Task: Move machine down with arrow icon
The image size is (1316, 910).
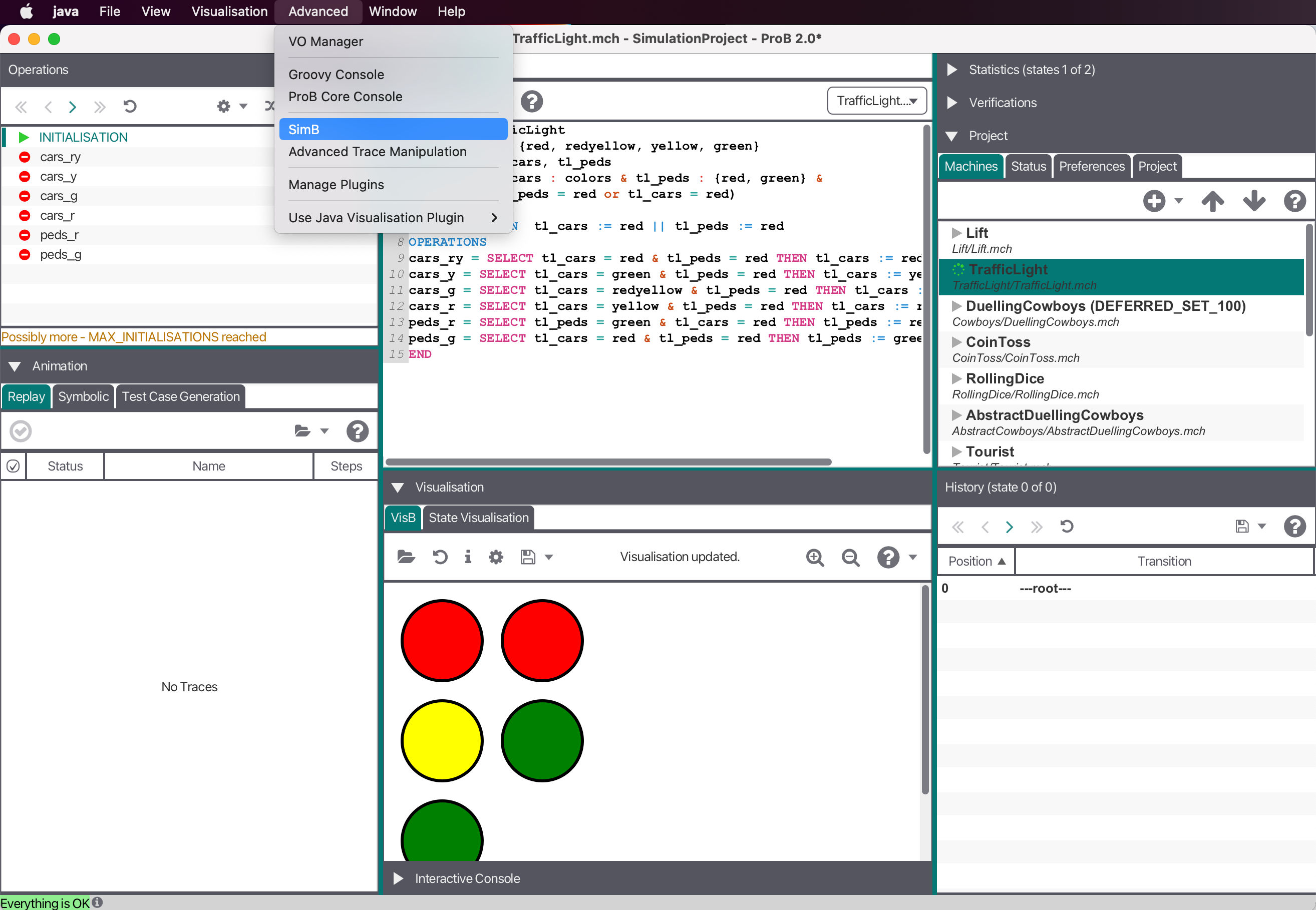Action: [1254, 201]
